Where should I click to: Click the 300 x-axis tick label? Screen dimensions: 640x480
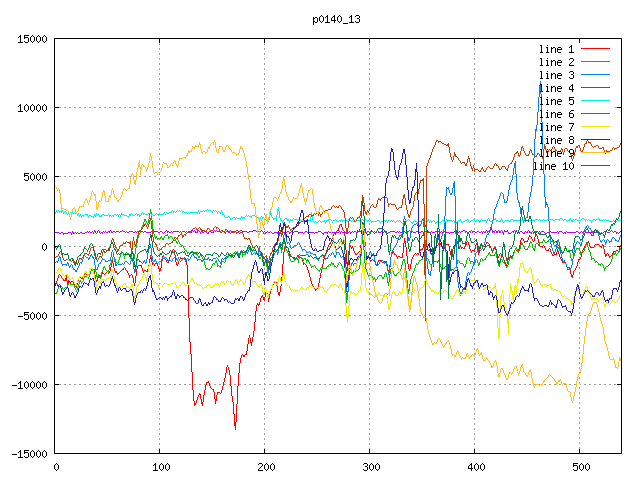point(370,467)
